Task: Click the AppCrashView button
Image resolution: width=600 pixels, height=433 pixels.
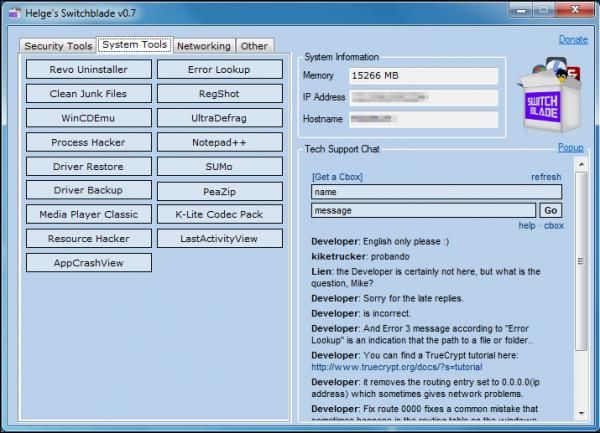Action: (89, 262)
